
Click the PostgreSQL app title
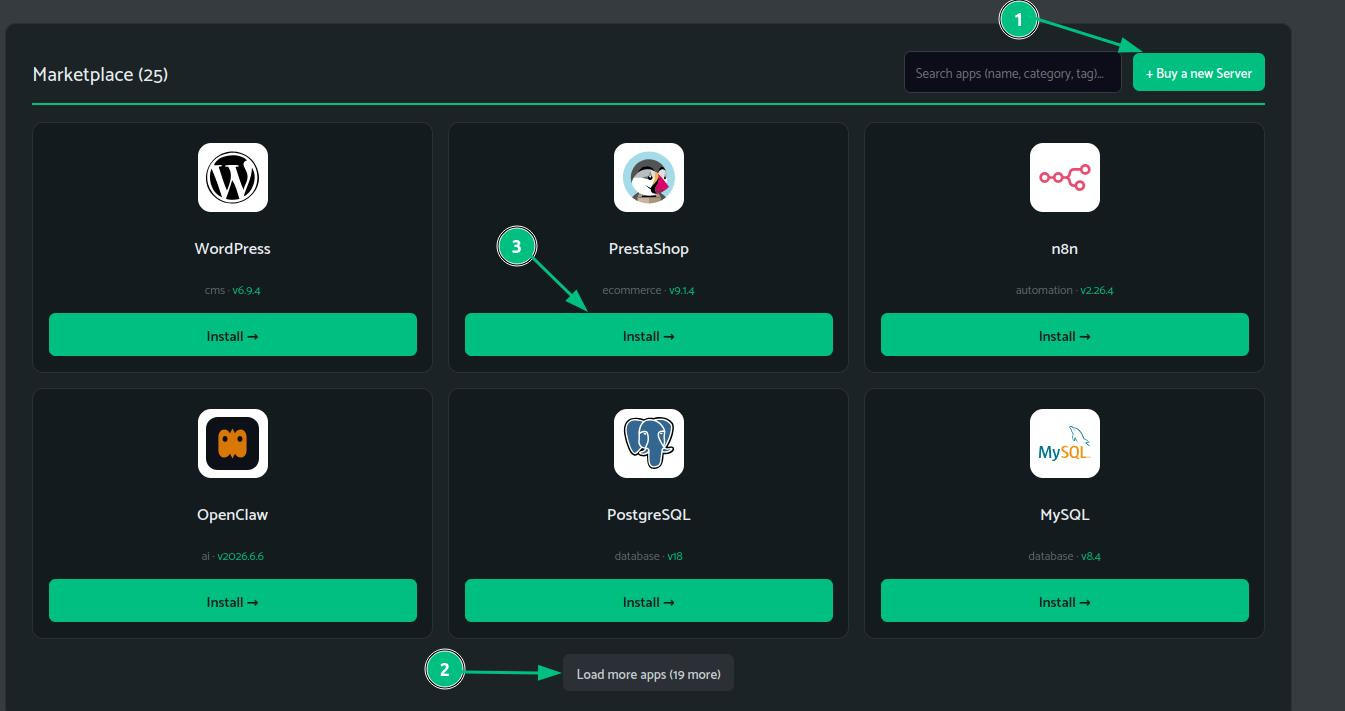click(x=649, y=515)
